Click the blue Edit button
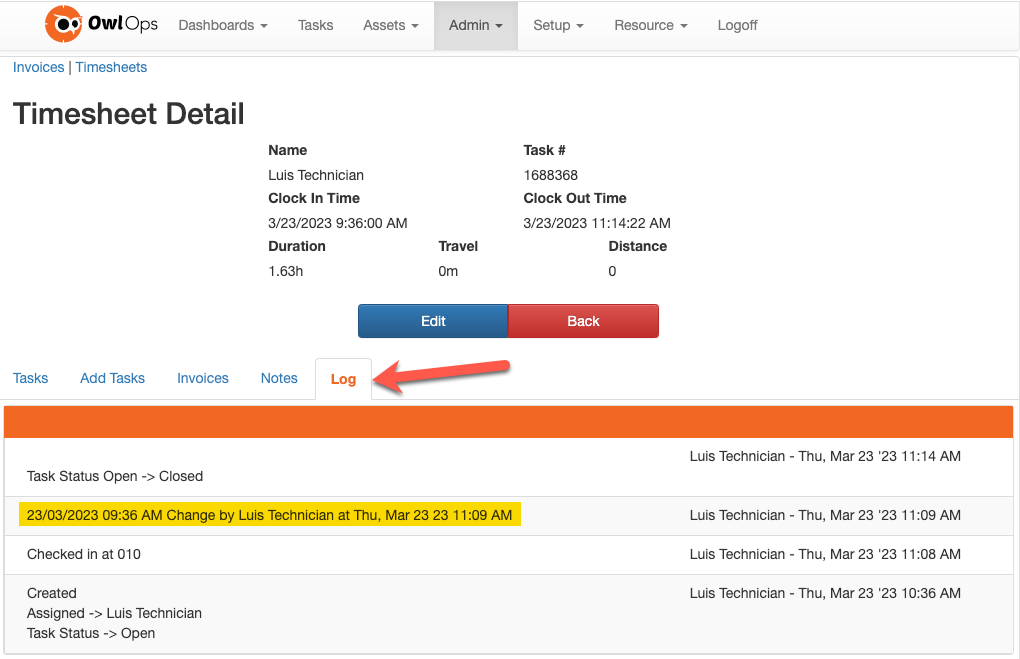The height and width of the screenshot is (659, 1020). tap(432, 320)
